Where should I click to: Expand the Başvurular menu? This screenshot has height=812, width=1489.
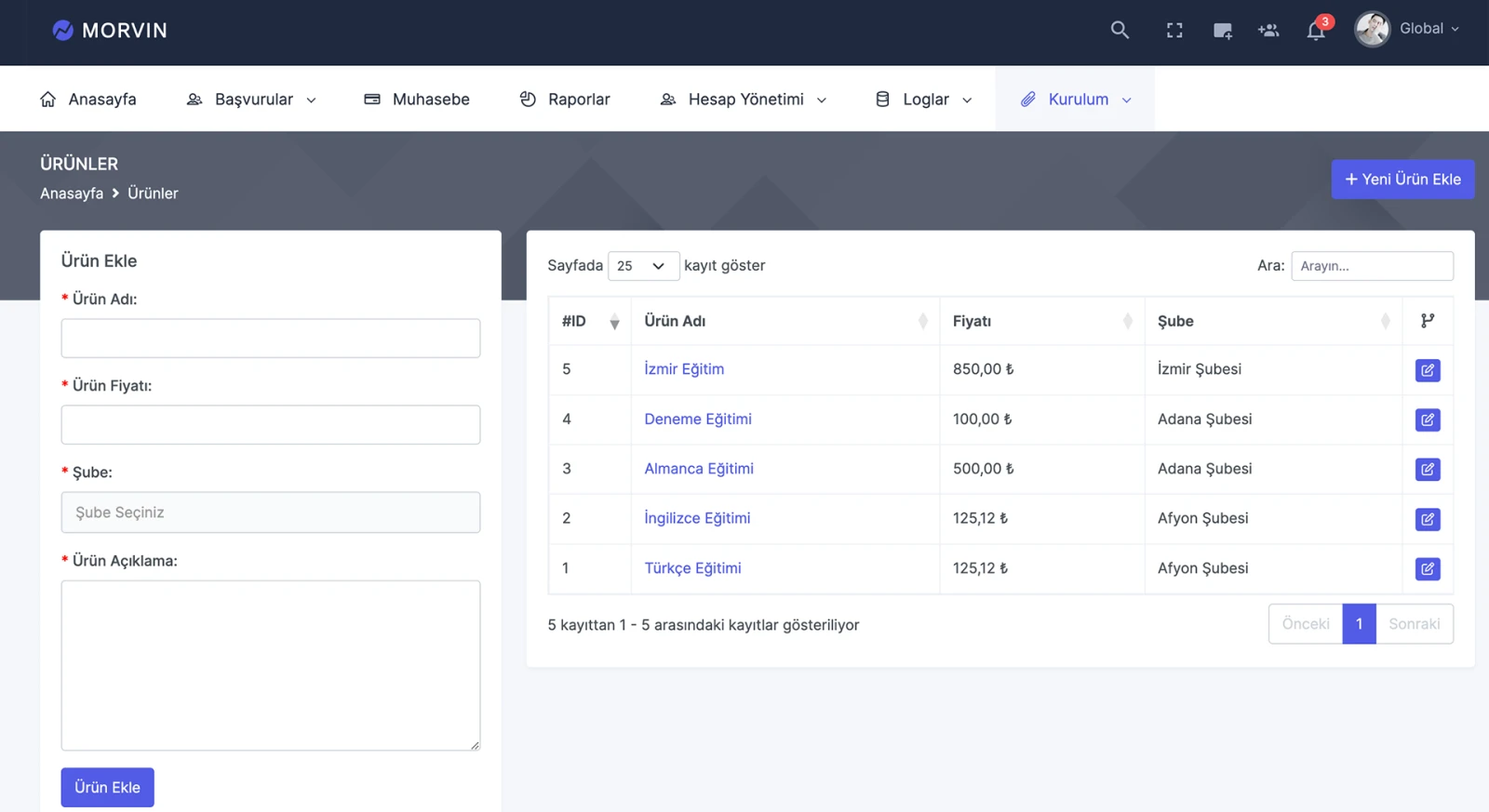(251, 100)
